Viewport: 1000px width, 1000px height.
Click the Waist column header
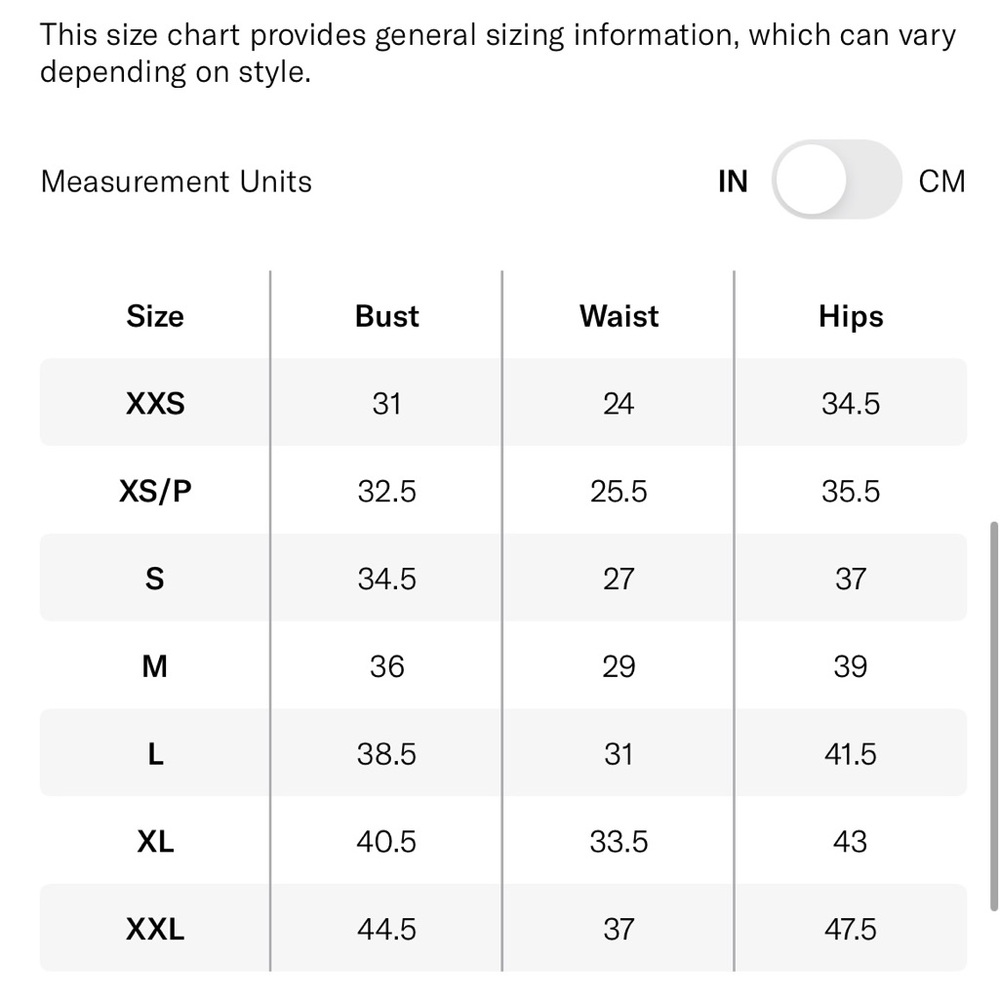[x=619, y=316]
